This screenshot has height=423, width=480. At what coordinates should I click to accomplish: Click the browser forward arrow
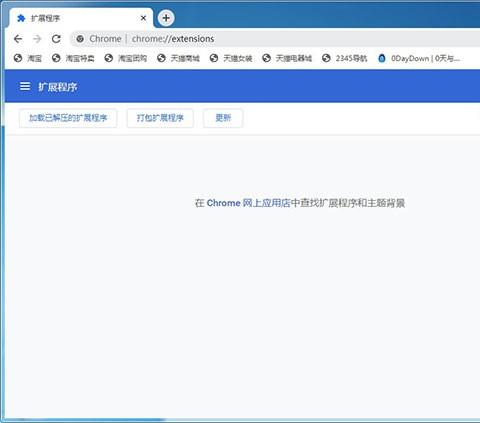click(x=37, y=39)
